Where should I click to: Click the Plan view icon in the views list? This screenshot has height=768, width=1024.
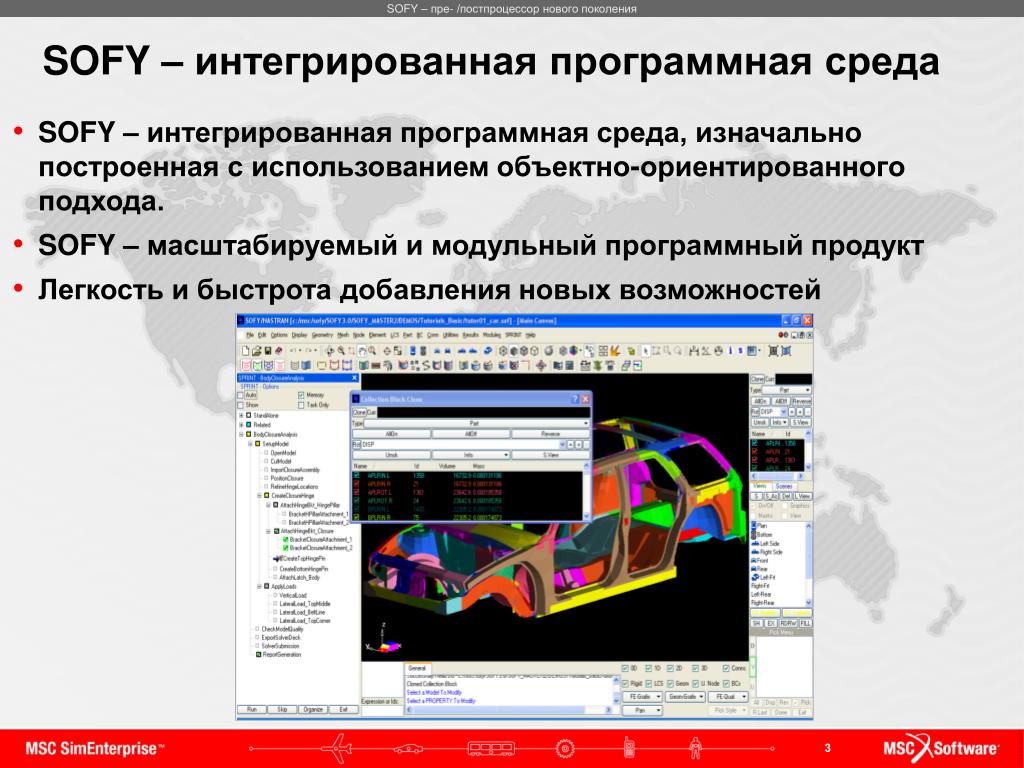pyautogui.click(x=754, y=525)
